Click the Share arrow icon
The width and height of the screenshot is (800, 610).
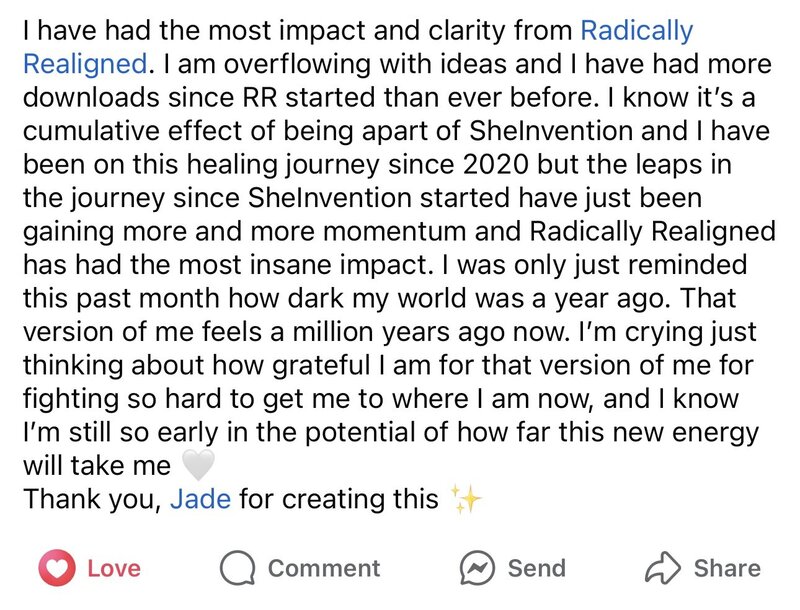[x=663, y=567]
